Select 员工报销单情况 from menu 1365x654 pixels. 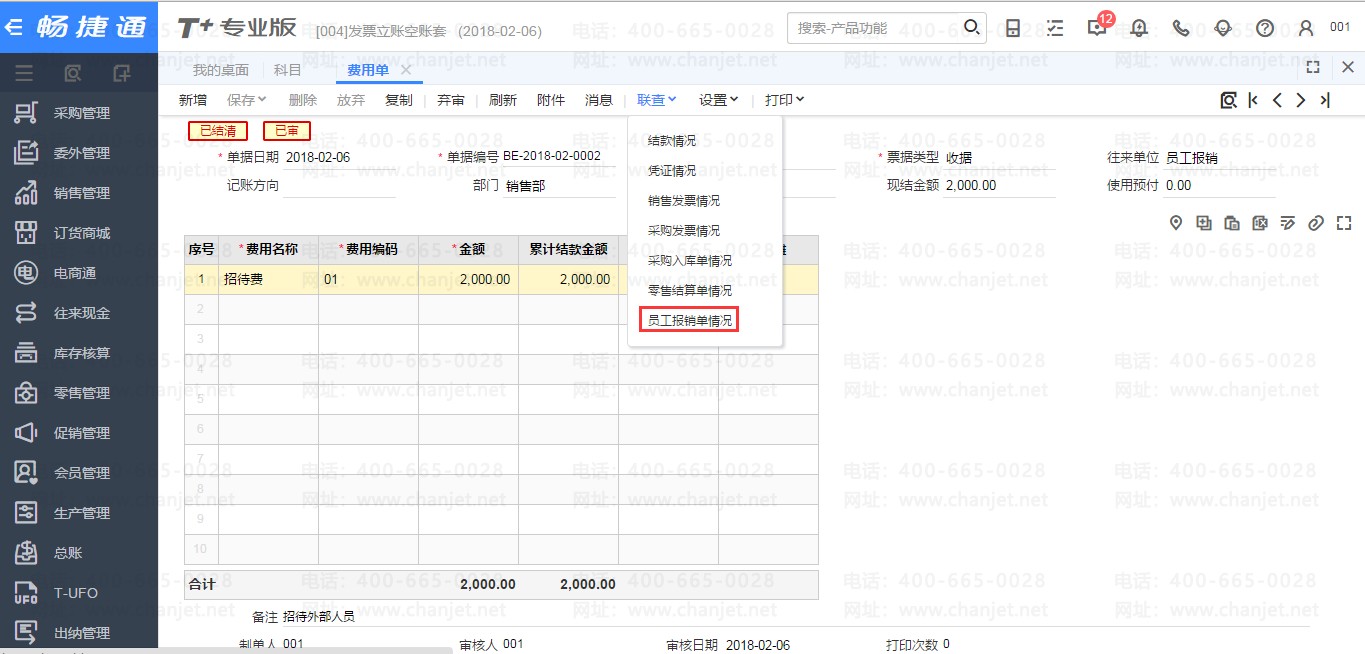[x=689, y=321]
